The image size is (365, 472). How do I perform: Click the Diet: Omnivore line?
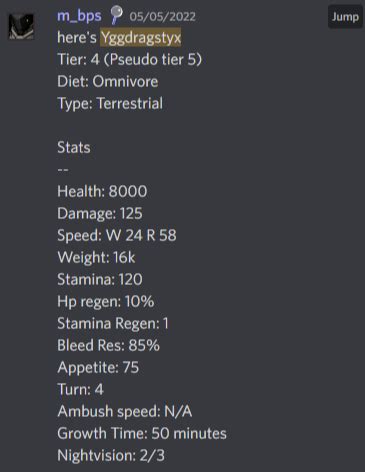(x=108, y=82)
